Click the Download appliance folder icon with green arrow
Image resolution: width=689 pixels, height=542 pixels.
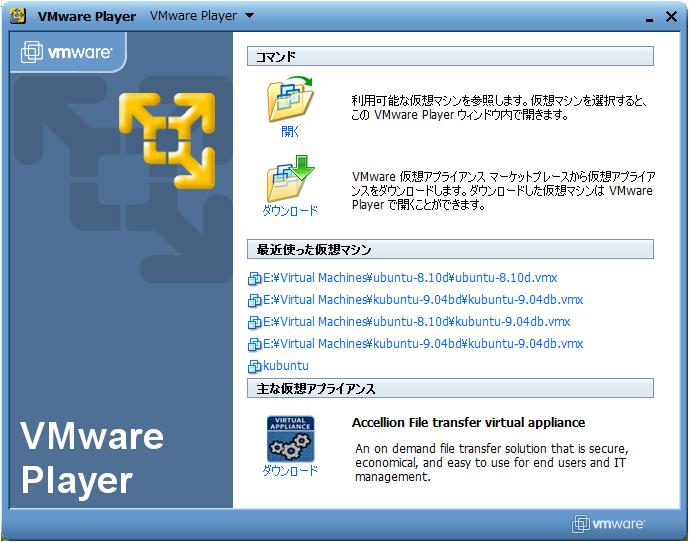[x=290, y=179]
